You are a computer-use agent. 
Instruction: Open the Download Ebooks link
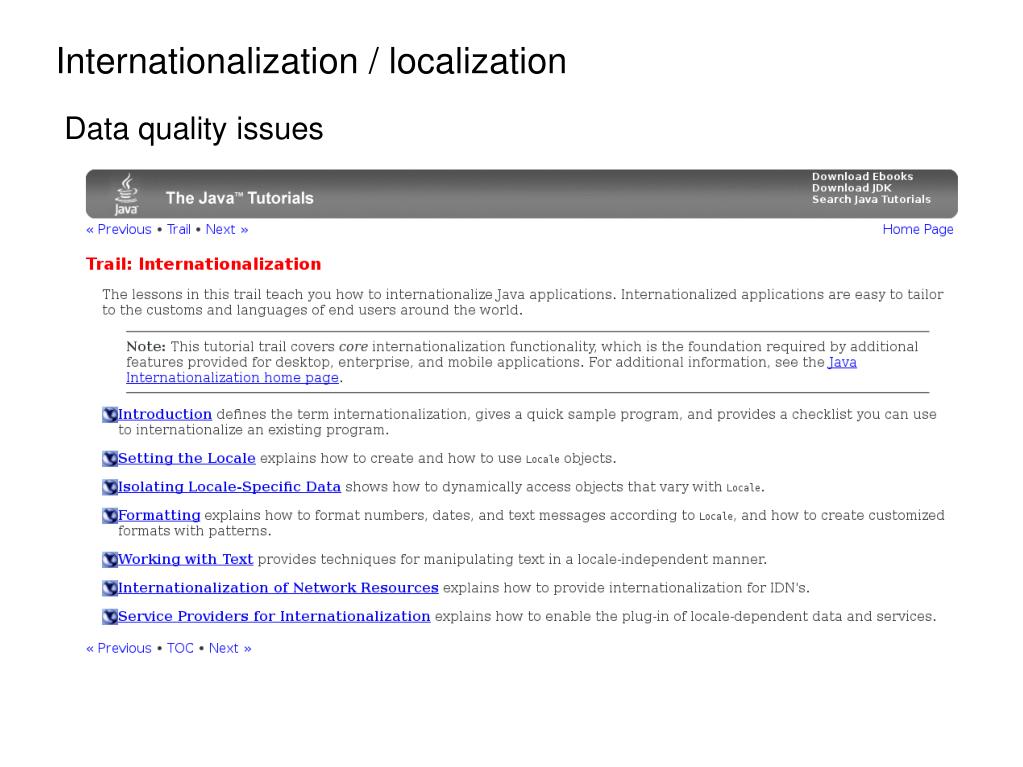(x=862, y=176)
